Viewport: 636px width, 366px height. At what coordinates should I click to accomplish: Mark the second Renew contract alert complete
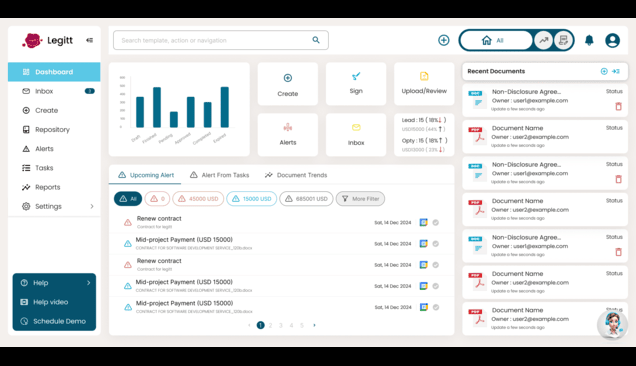[x=436, y=265]
